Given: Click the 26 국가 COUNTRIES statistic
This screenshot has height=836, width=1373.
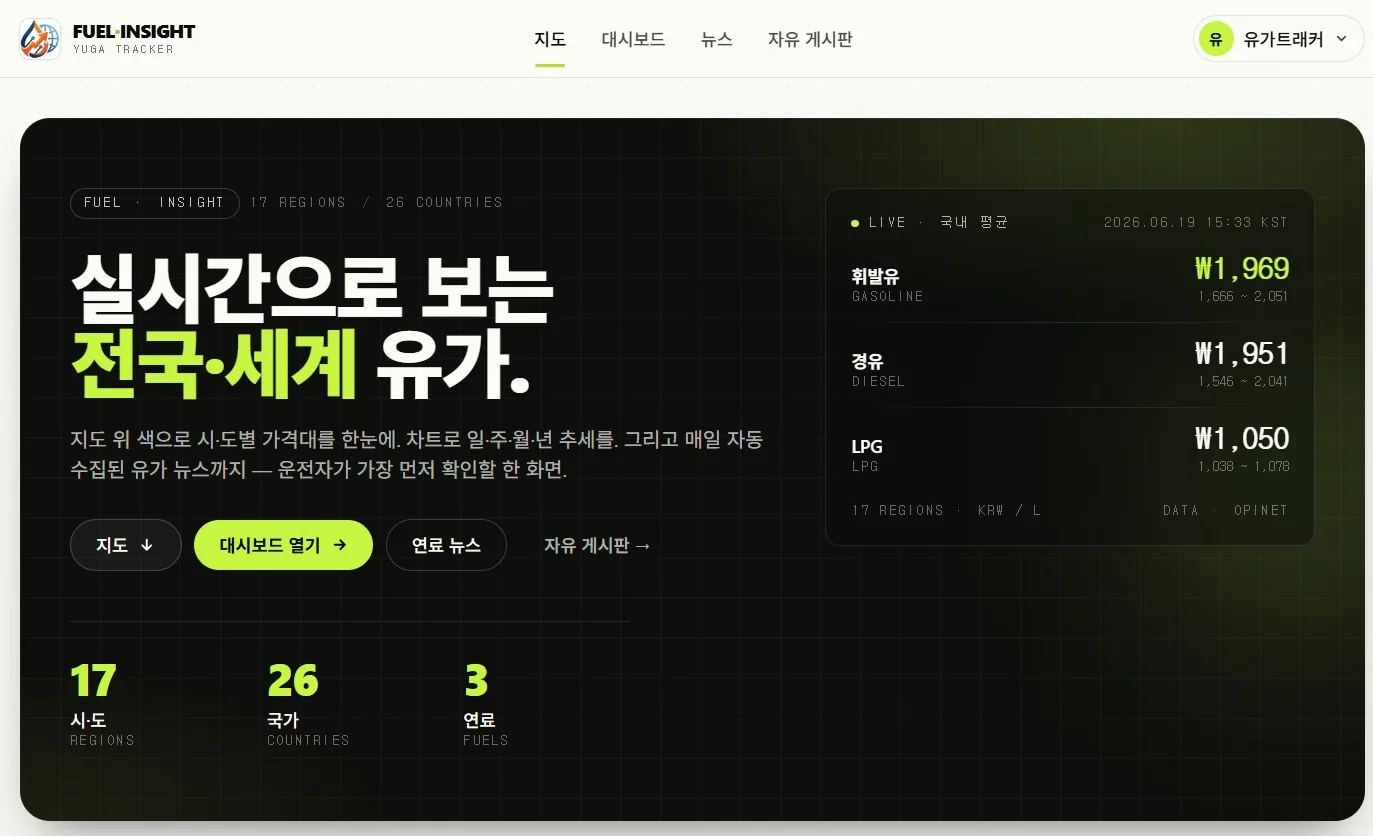Looking at the screenshot, I should pos(308,705).
